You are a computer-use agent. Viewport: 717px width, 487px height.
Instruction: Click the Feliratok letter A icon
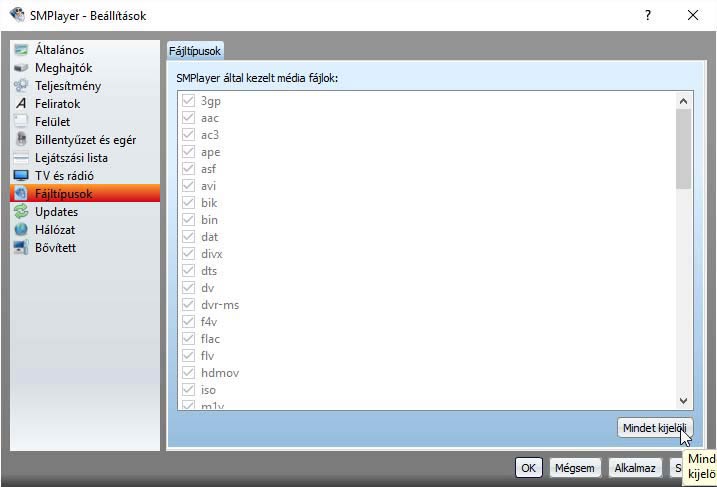(21, 103)
